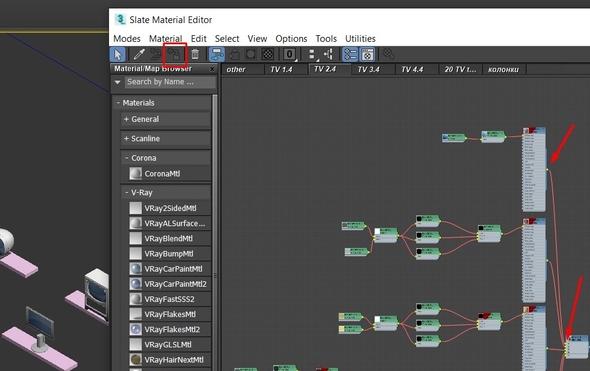Open the Utilities menu
590x371 pixels.
click(x=360, y=39)
